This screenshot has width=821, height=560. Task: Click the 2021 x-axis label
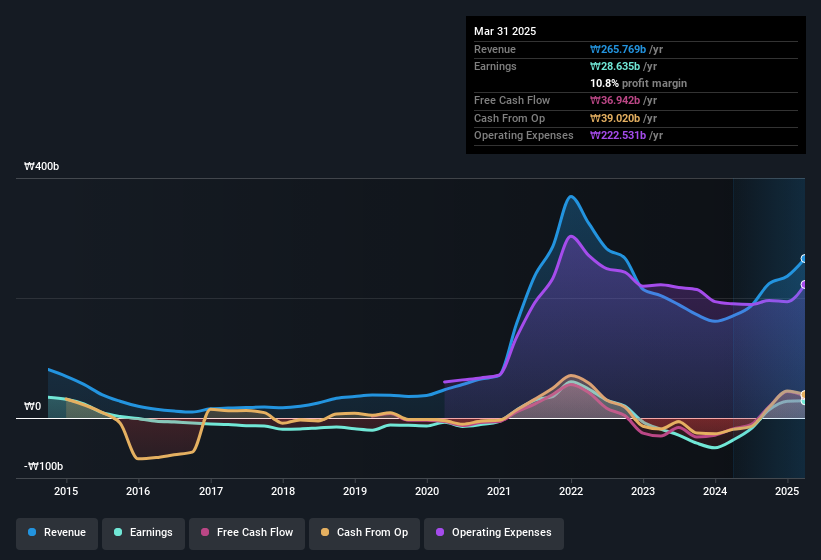point(499,491)
